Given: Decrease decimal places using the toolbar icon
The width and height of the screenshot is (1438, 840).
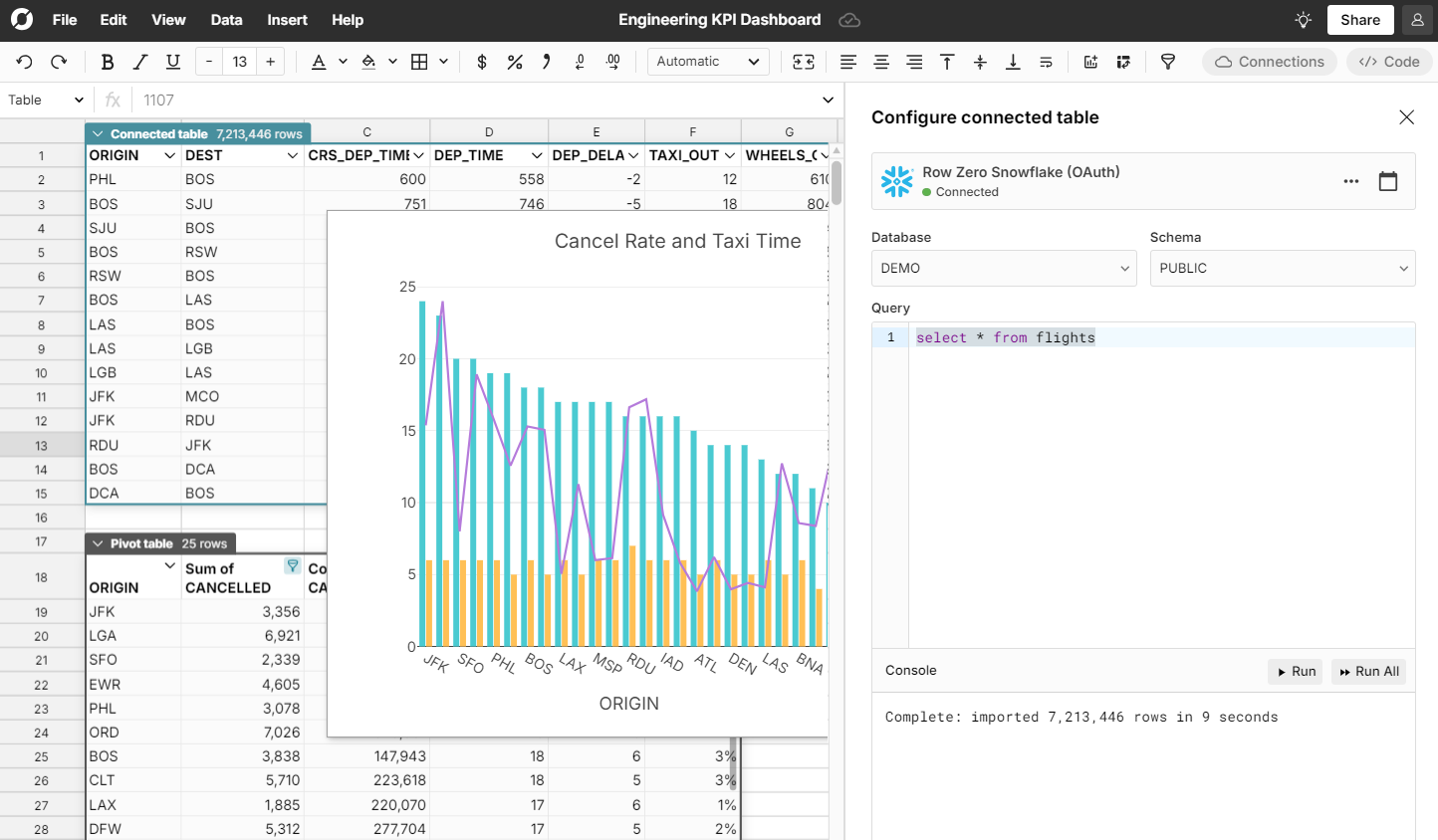Looking at the screenshot, I should [x=580, y=62].
